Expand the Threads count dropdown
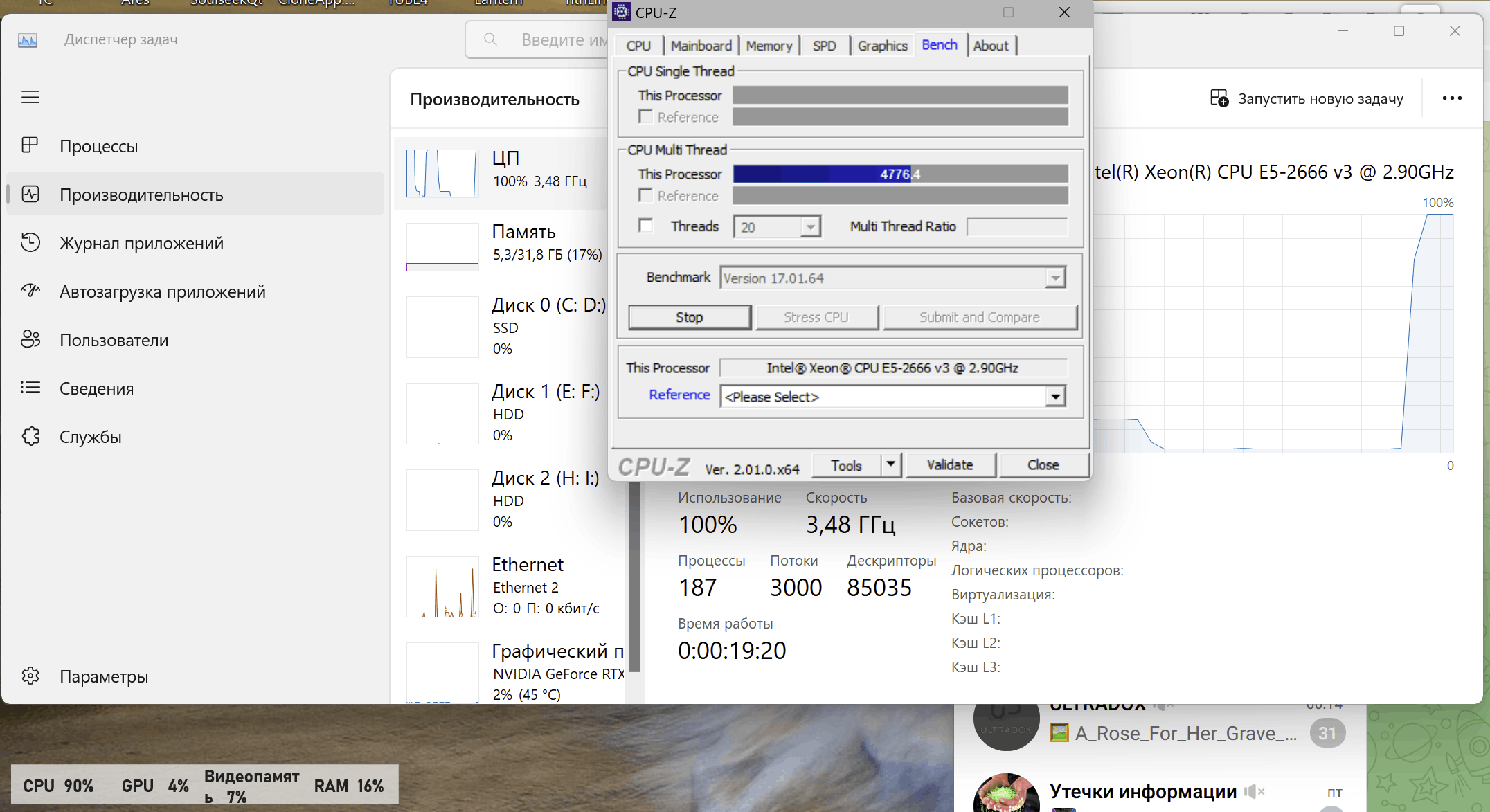Image resolution: width=1490 pixels, height=812 pixels. point(810,226)
